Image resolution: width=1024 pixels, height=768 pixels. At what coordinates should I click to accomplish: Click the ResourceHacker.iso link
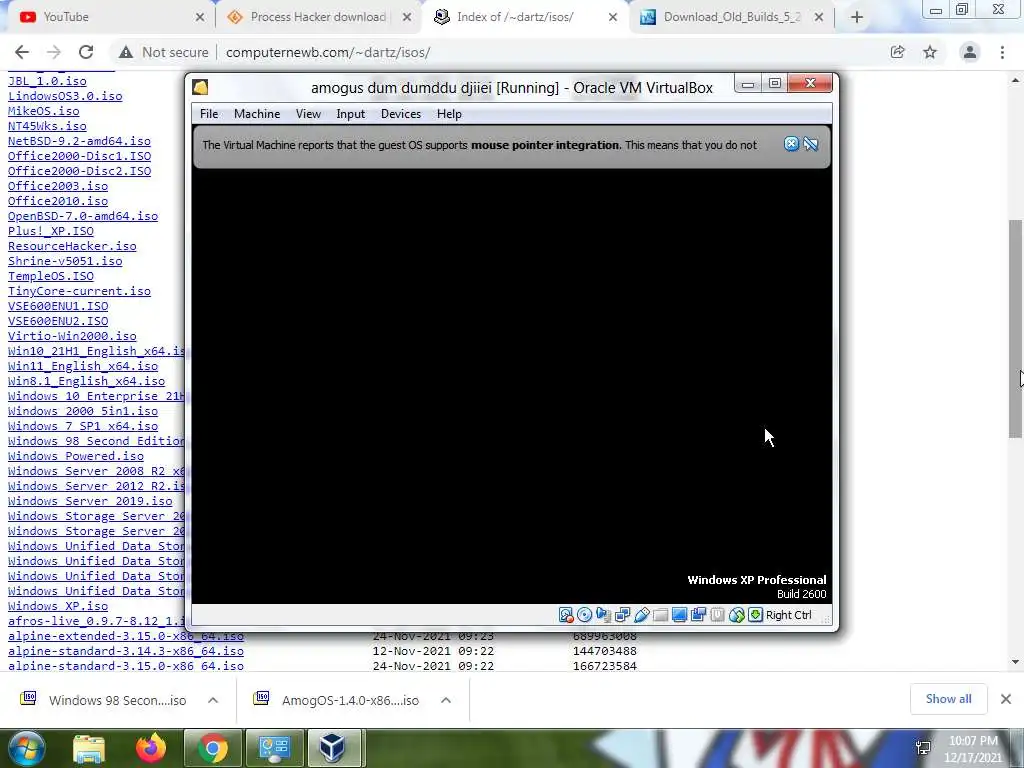coord(72,246)
